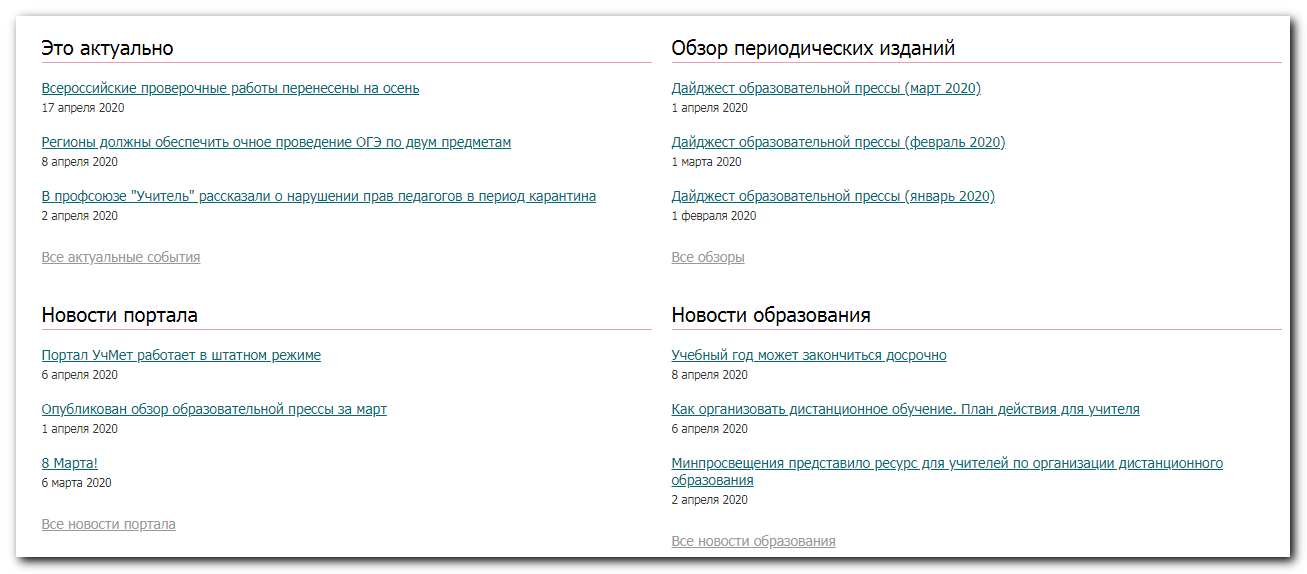Open 'Минпросвещения представило ресурс для учителей' article

[947, 471]
